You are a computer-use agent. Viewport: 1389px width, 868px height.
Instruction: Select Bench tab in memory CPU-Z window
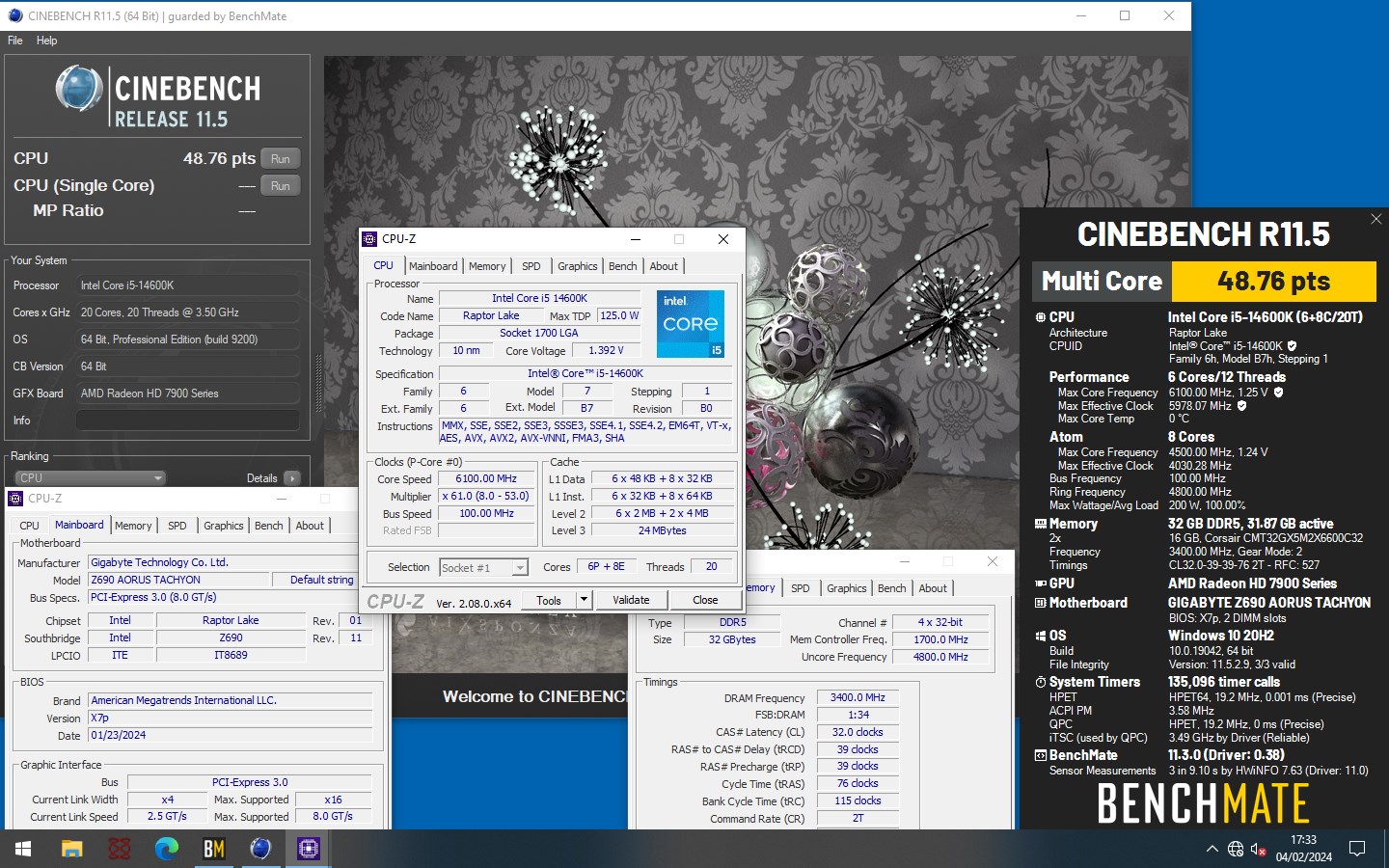tap(892, 588)
